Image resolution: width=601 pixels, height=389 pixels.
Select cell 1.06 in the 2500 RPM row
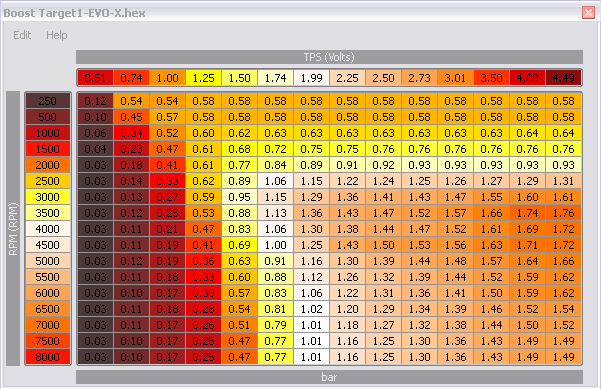(x=276, y=181)
